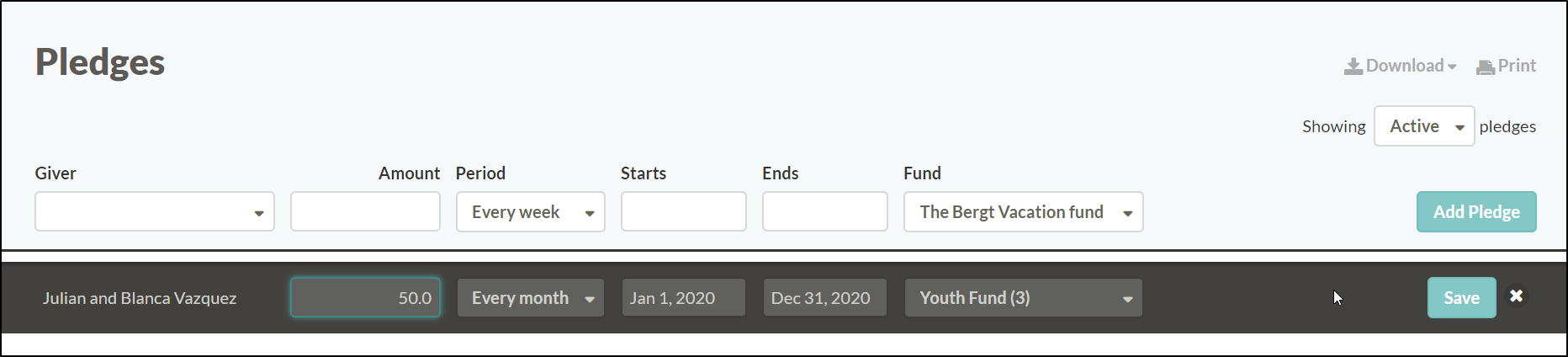Save the edited Vazquez pledge

pos(1461,298)
